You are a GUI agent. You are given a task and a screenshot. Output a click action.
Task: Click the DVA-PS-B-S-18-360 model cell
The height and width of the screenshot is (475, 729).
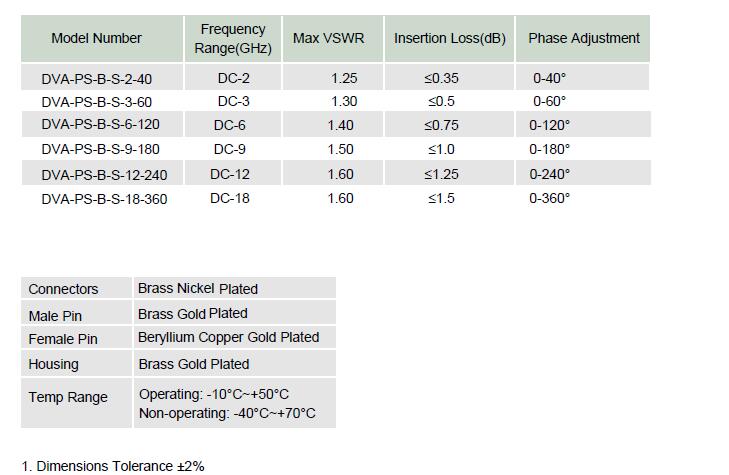tap(104, 199)
